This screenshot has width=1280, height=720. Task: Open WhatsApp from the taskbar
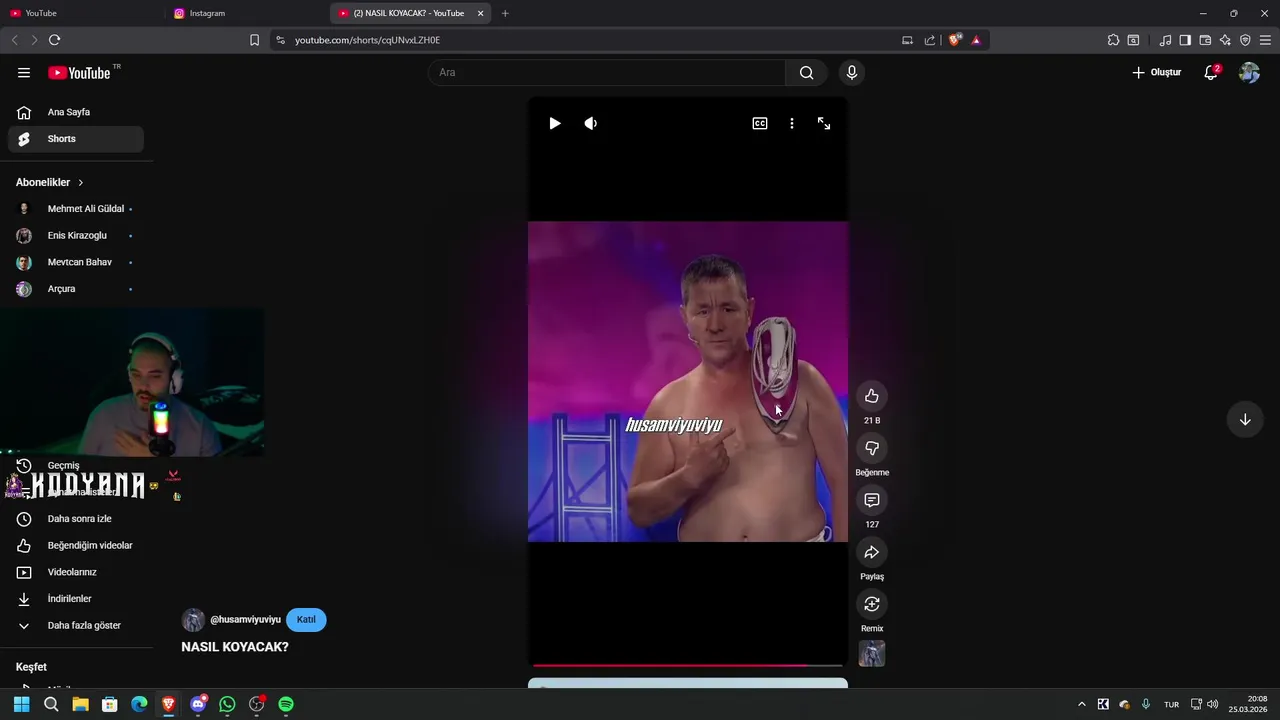click(227, 704)
